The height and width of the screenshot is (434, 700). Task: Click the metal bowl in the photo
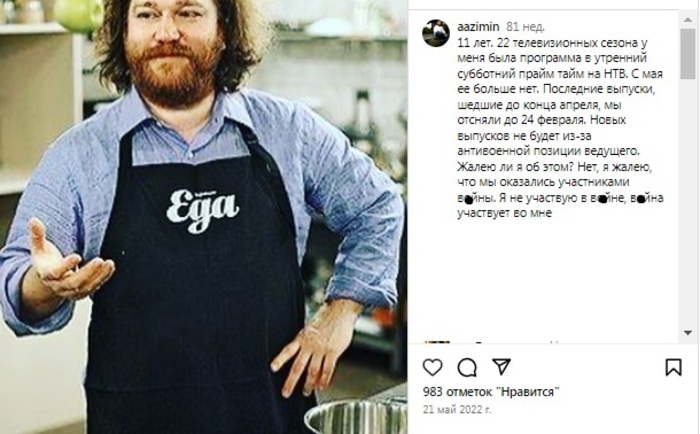click(356, 417)
